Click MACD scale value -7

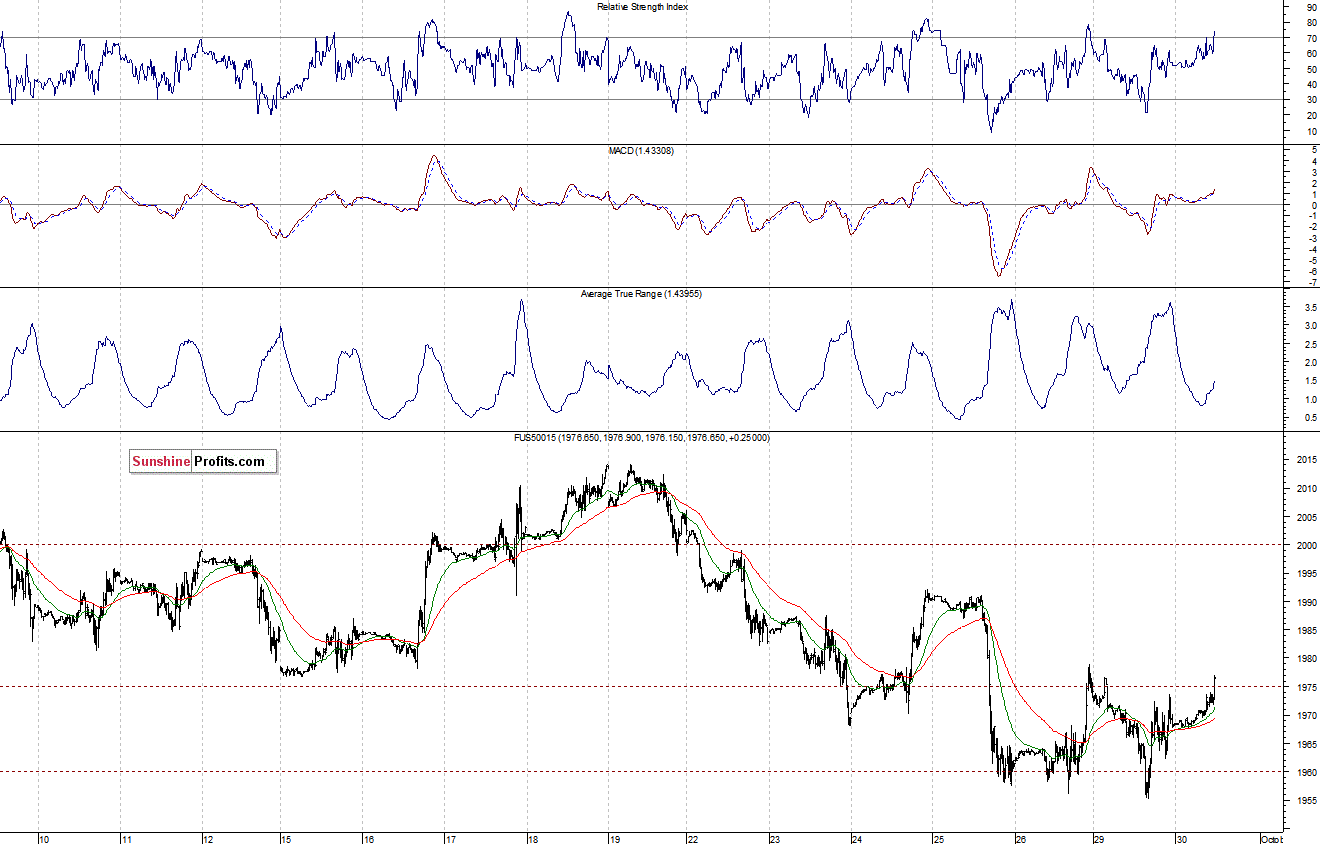click(x=1311, y=282)
